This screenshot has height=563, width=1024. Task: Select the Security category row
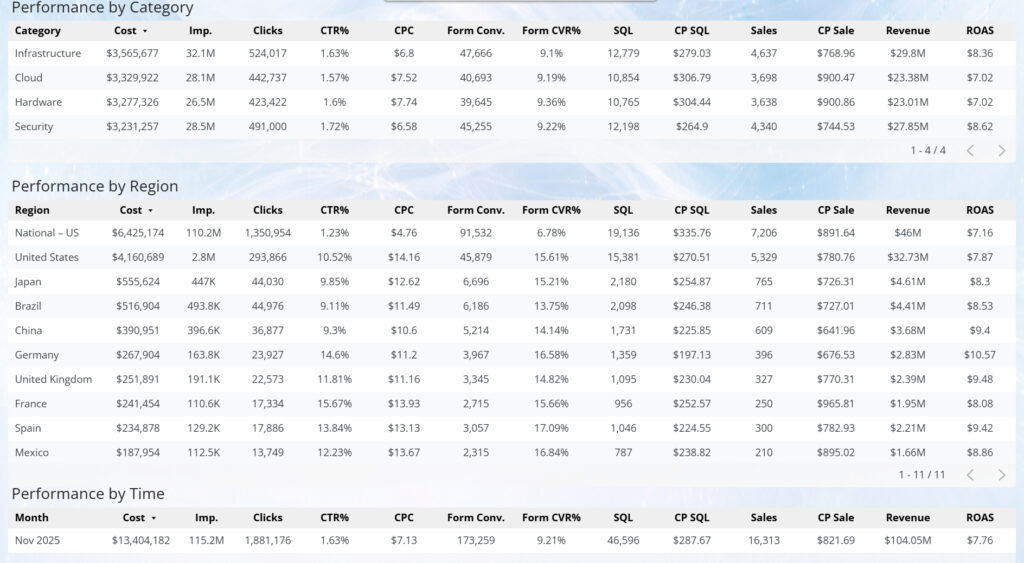34,126
